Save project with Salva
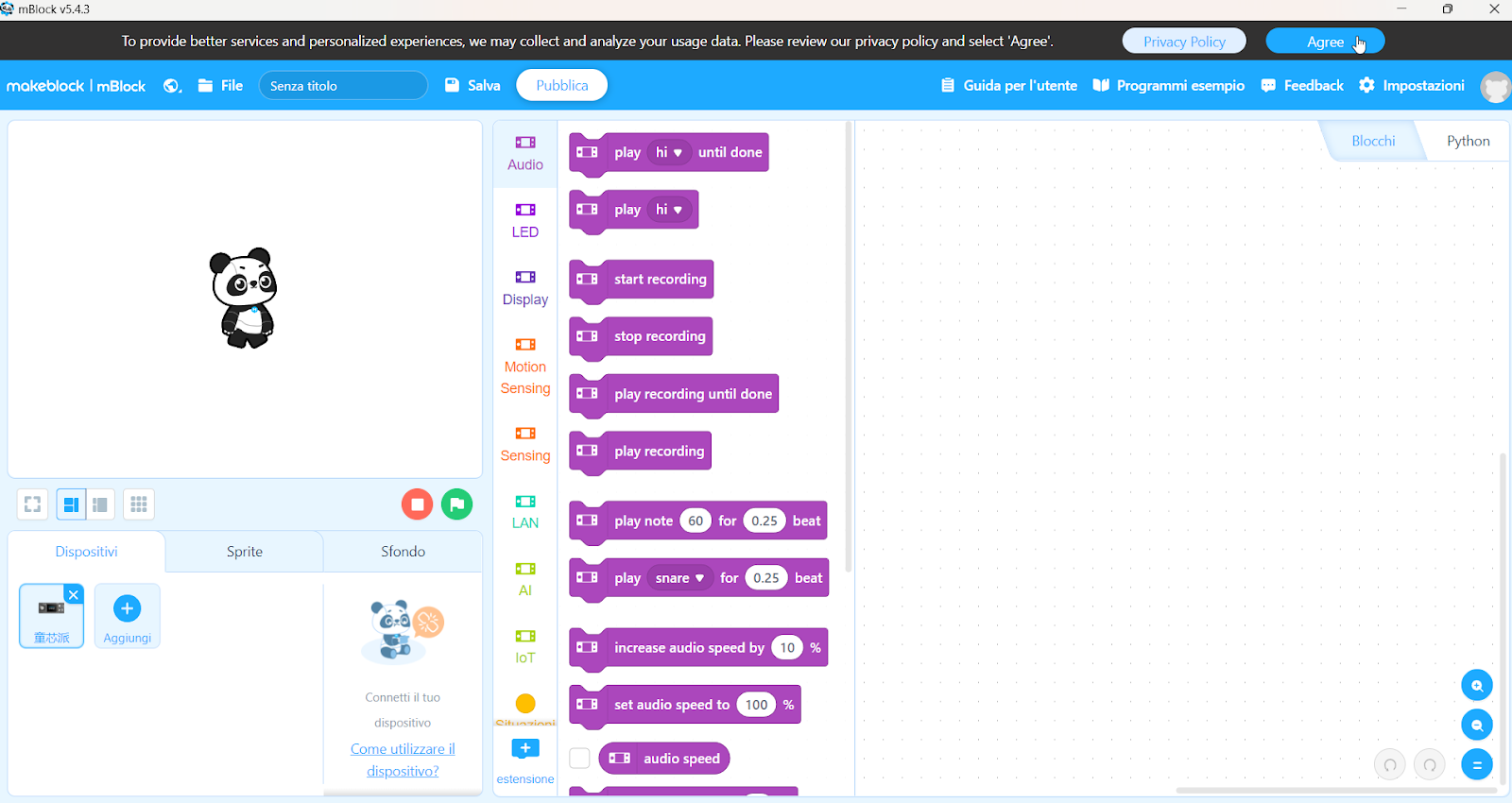 tap(472, 86)
